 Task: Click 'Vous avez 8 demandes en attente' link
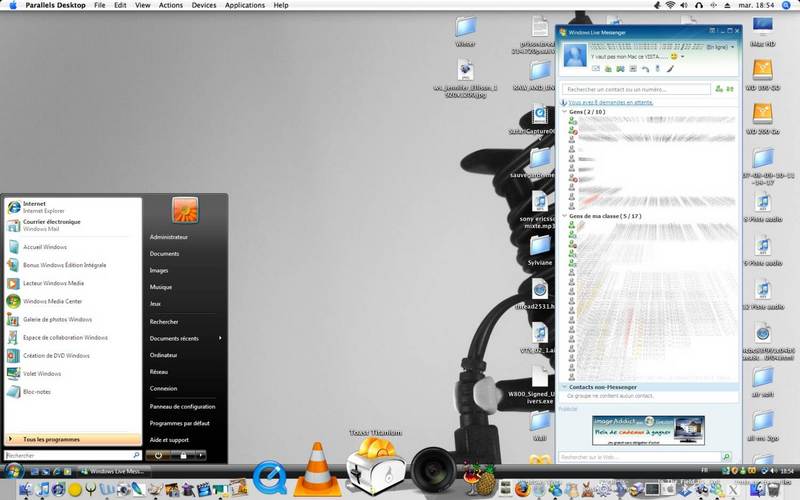[611, 102]
